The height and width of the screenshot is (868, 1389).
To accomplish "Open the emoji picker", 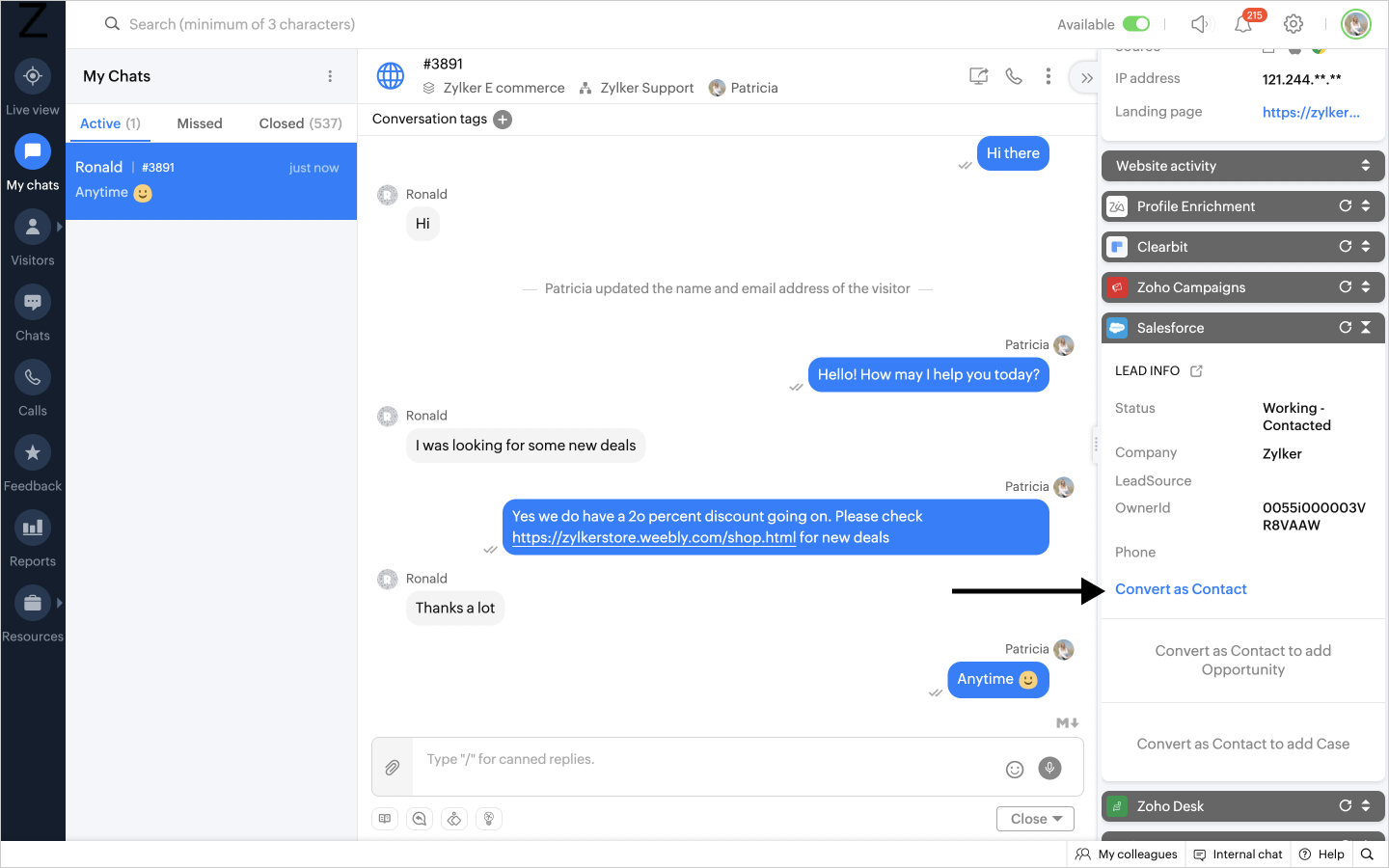I will (1015, 769).
